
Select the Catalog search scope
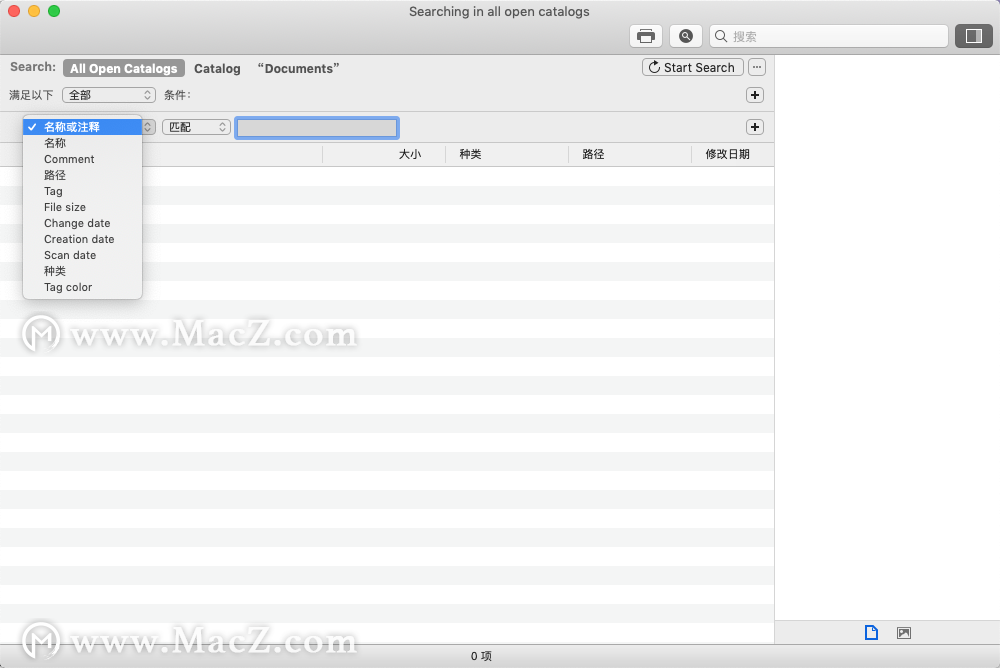click(x=217, y=68)
